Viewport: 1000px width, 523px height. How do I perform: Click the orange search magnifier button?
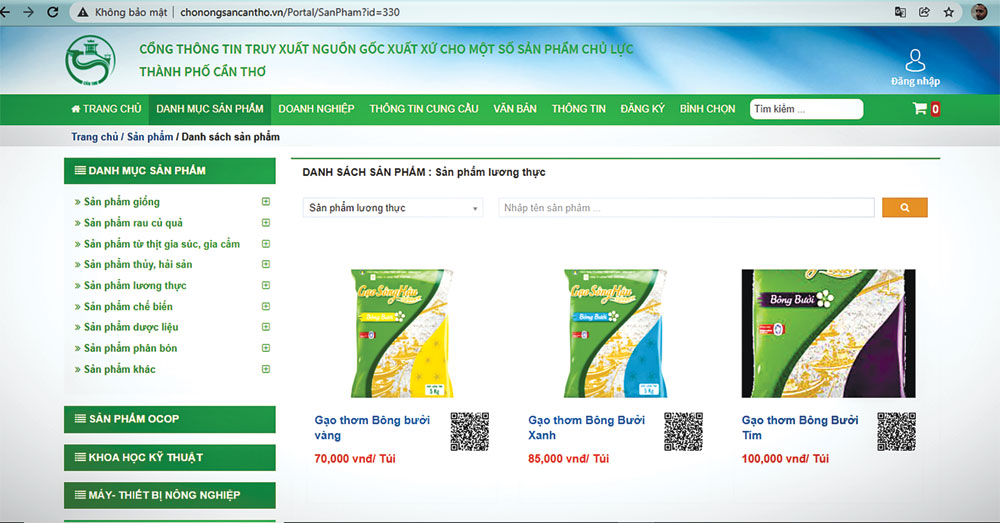point(904,207)
